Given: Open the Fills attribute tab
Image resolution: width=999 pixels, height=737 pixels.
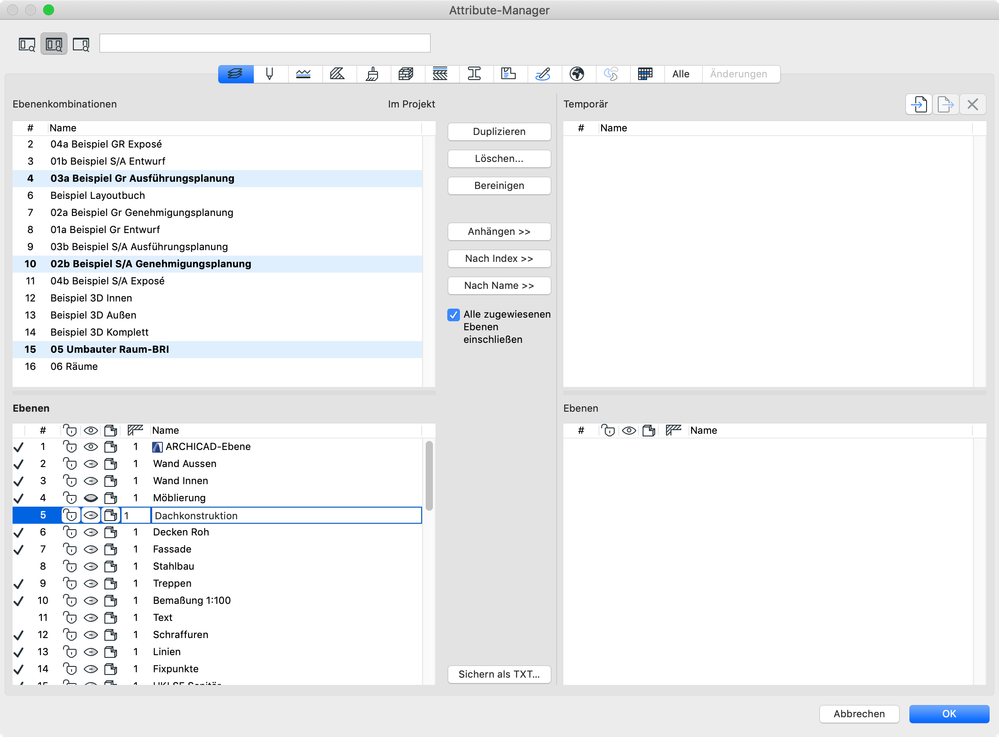Looking at the screenshot, I should (x=337, y=74).
